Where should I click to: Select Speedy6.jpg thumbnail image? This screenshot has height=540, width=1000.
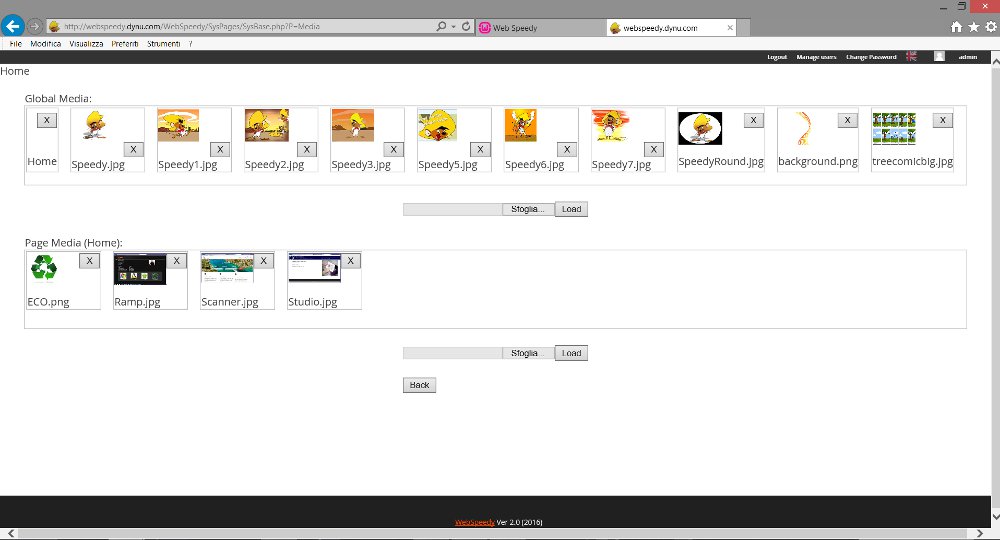(x=520, y=125)
